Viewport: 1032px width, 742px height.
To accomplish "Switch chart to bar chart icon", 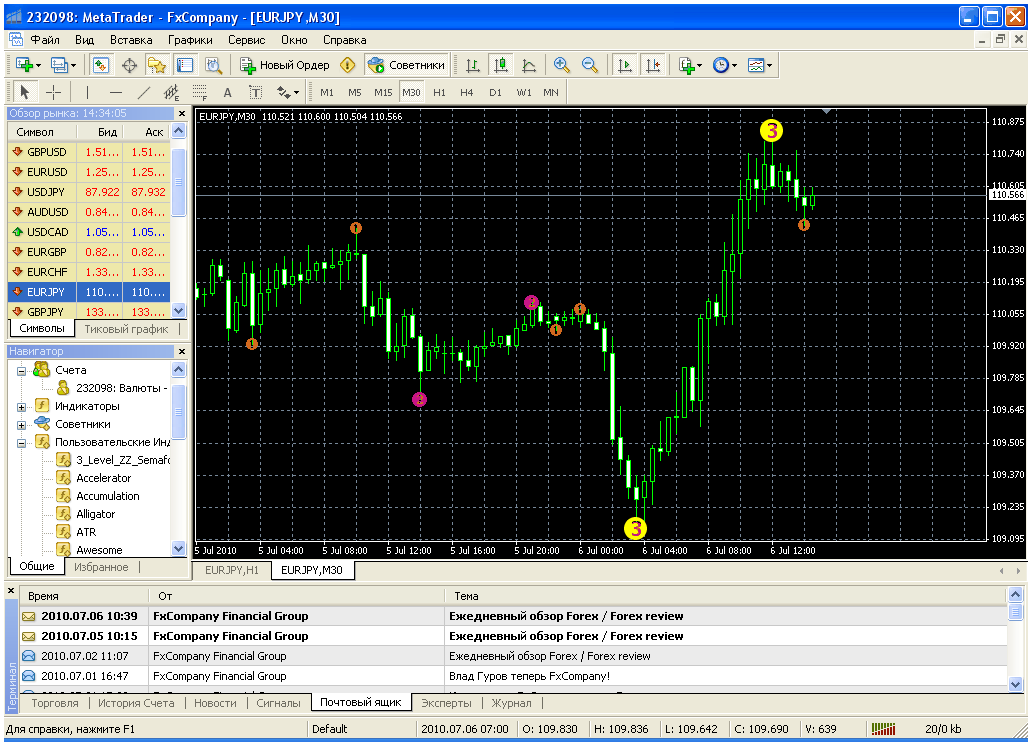I will tap(473, 65).
